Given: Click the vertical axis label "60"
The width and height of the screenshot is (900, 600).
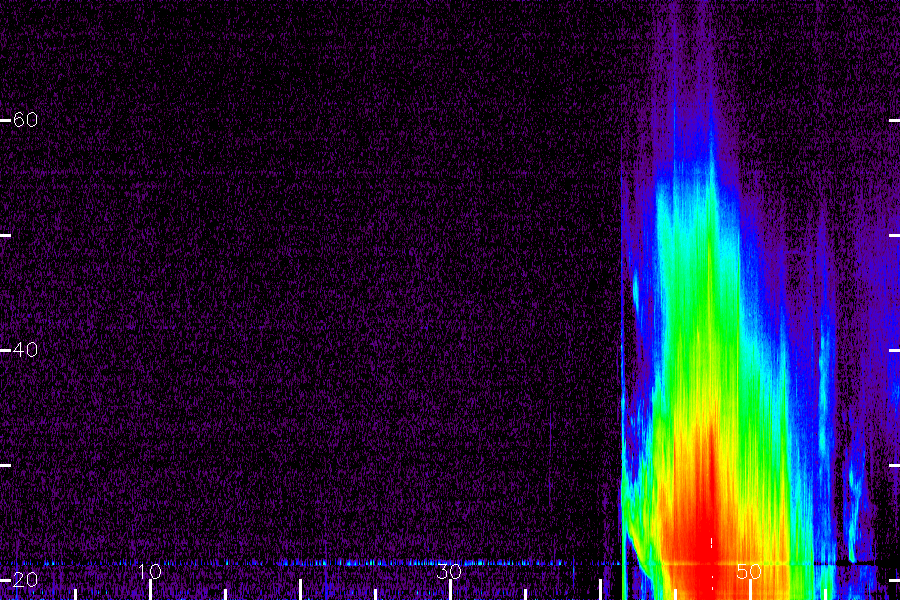Looking at the screenshot, I should [25, 119].
